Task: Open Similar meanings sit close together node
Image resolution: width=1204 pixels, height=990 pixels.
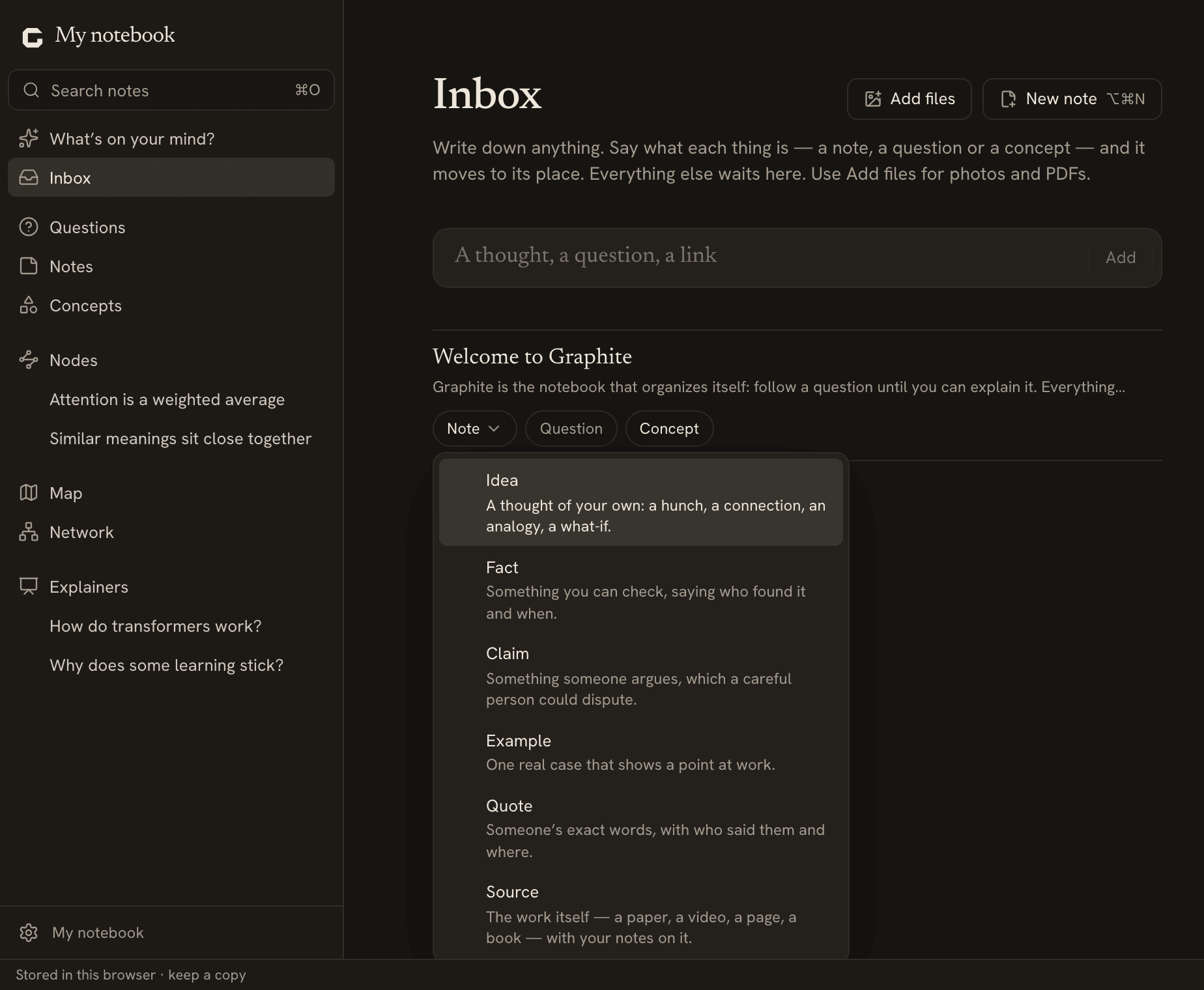Action: point(180,438)
